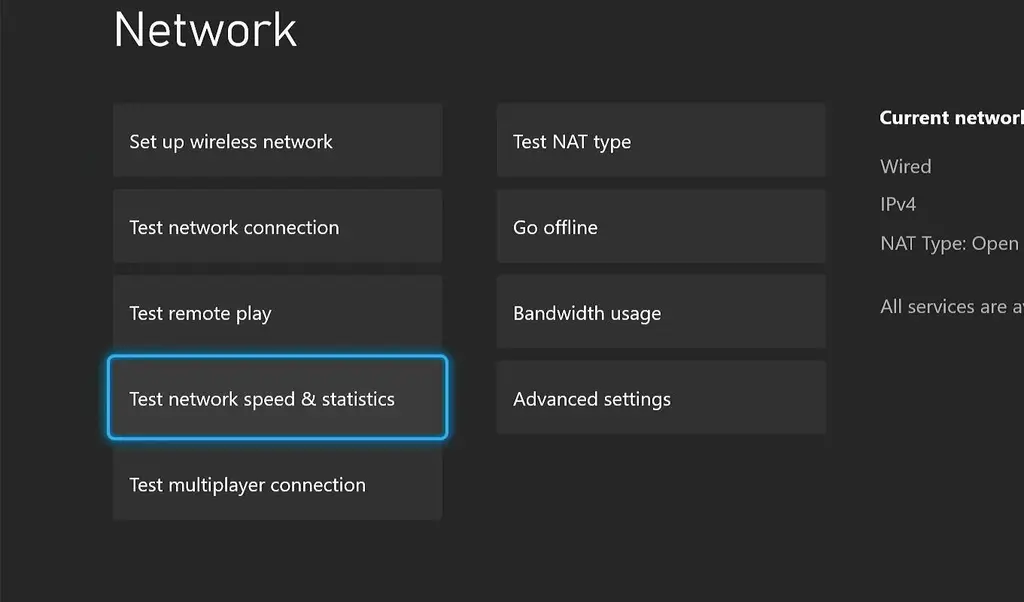Image resolution: width=1024 pixels, height=602 pixels.
Task: Open Bandwidth usage settings
Action: pyautogui.click(x=661, y=312)
